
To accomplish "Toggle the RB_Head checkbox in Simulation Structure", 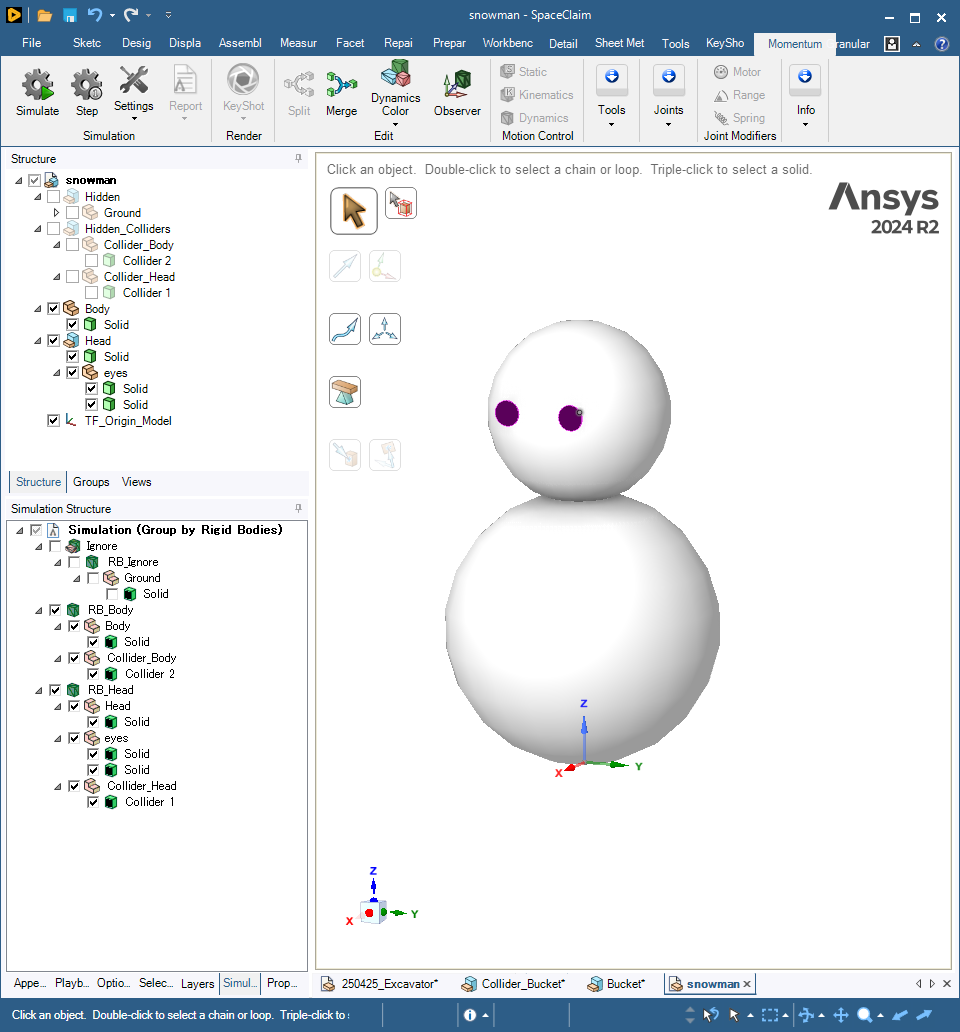I will pos(55,690).
